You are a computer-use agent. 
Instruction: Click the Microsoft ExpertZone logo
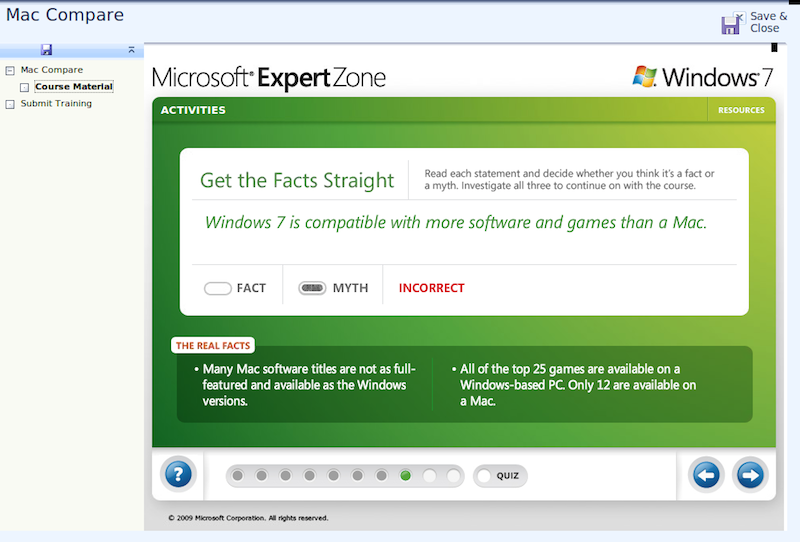269,78
